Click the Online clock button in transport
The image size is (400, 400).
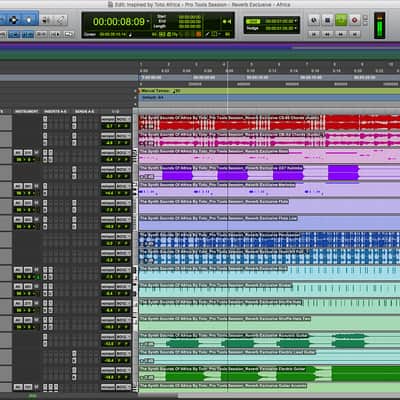tap(314, 20)
